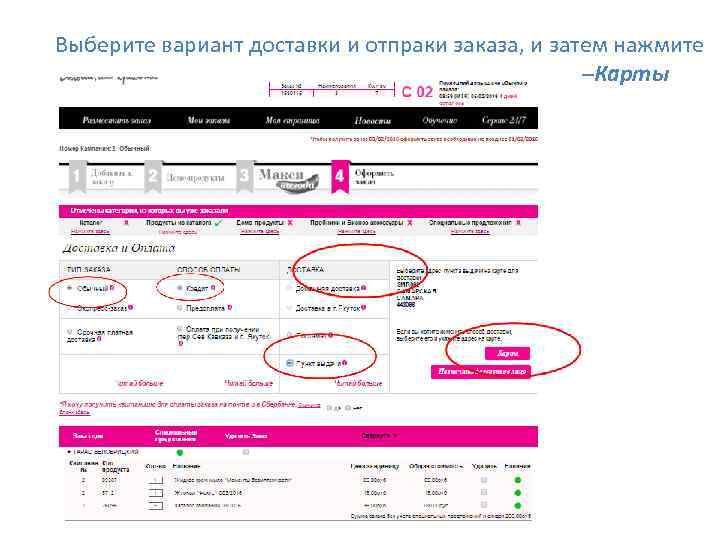Click the X mark beside Демо продукты

[290, 223]
